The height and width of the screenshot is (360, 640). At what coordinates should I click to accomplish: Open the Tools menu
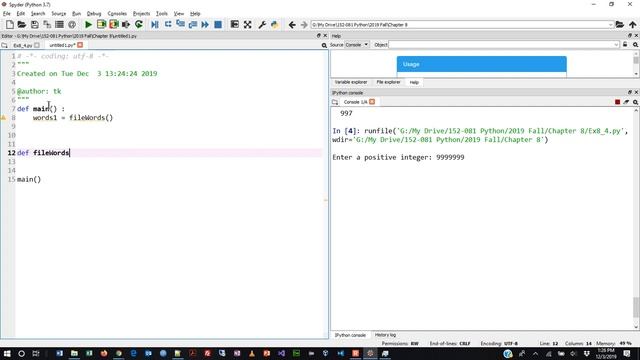(162, 13)
